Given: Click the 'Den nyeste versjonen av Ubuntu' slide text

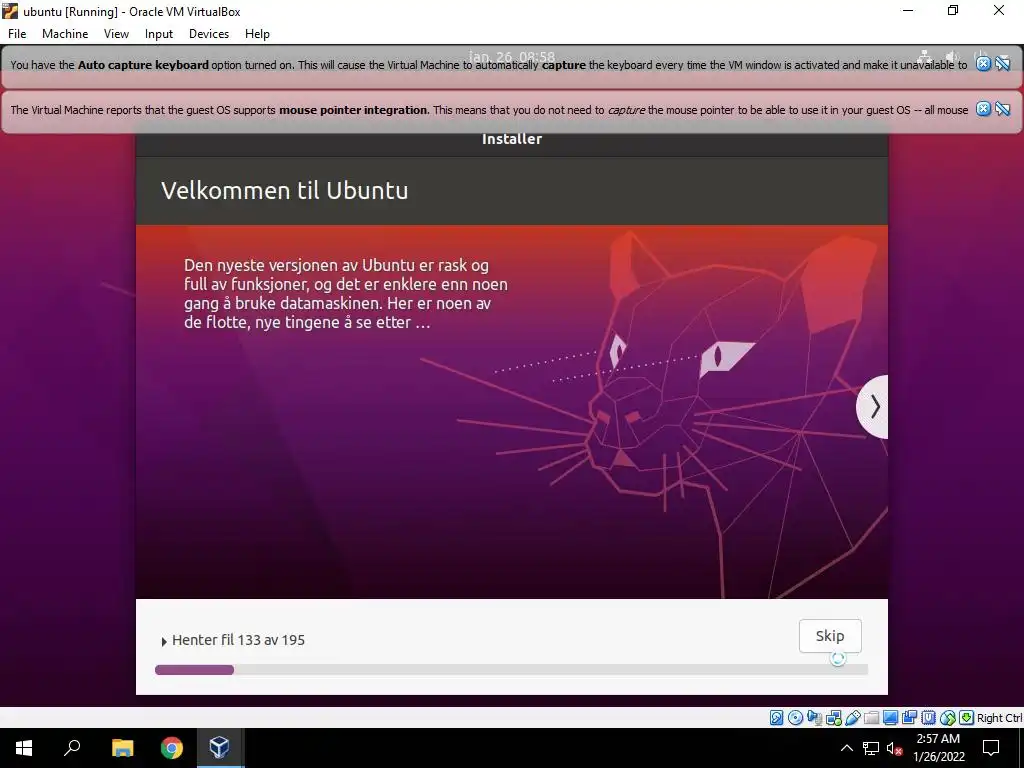Looking at the screenshot, I should coord(345,293).
